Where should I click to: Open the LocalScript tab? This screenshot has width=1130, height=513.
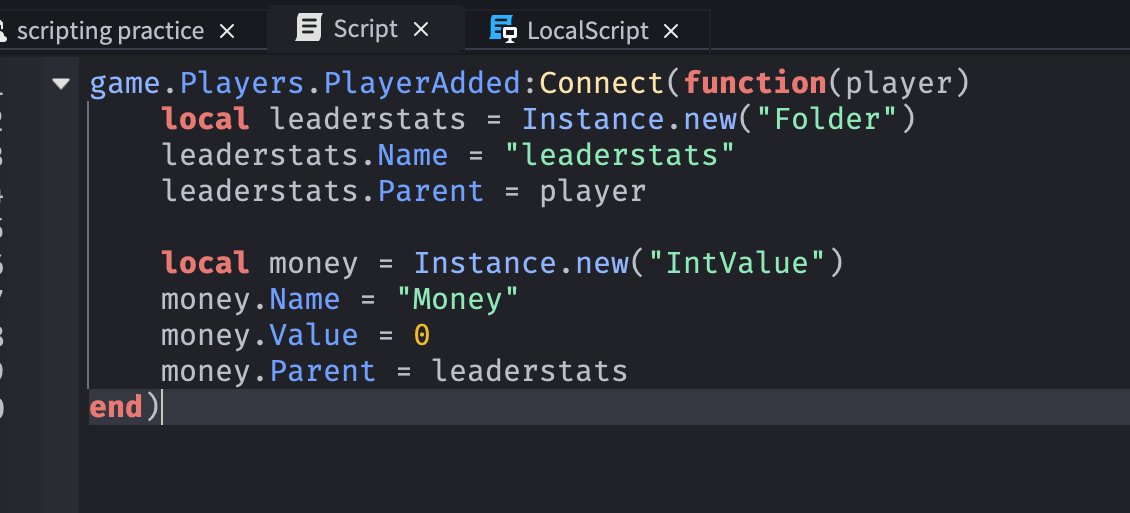pos(587,31)
